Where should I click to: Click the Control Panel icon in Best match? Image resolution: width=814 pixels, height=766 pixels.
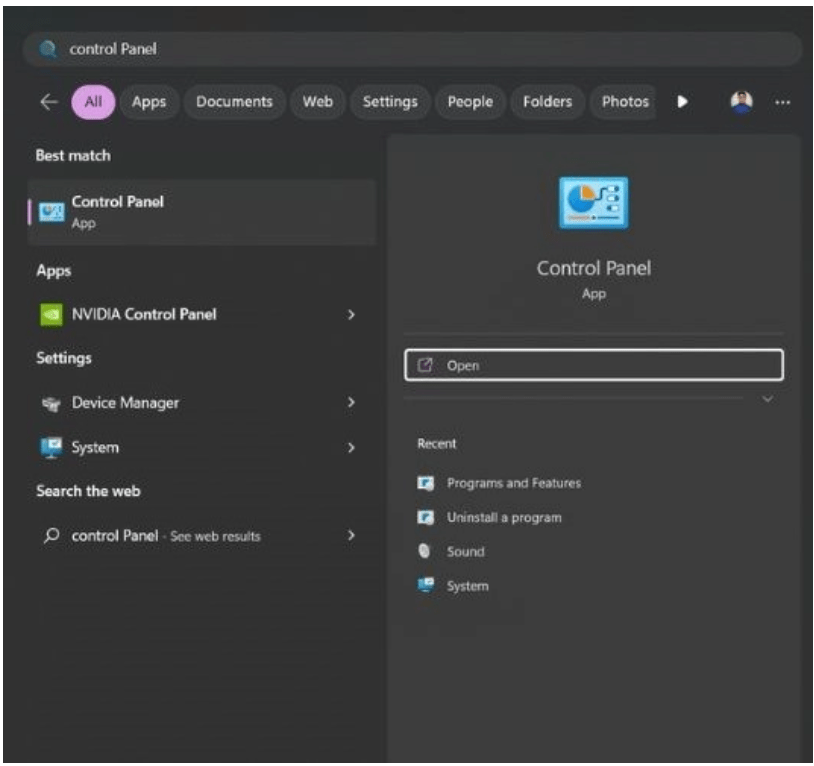point(51,212)
